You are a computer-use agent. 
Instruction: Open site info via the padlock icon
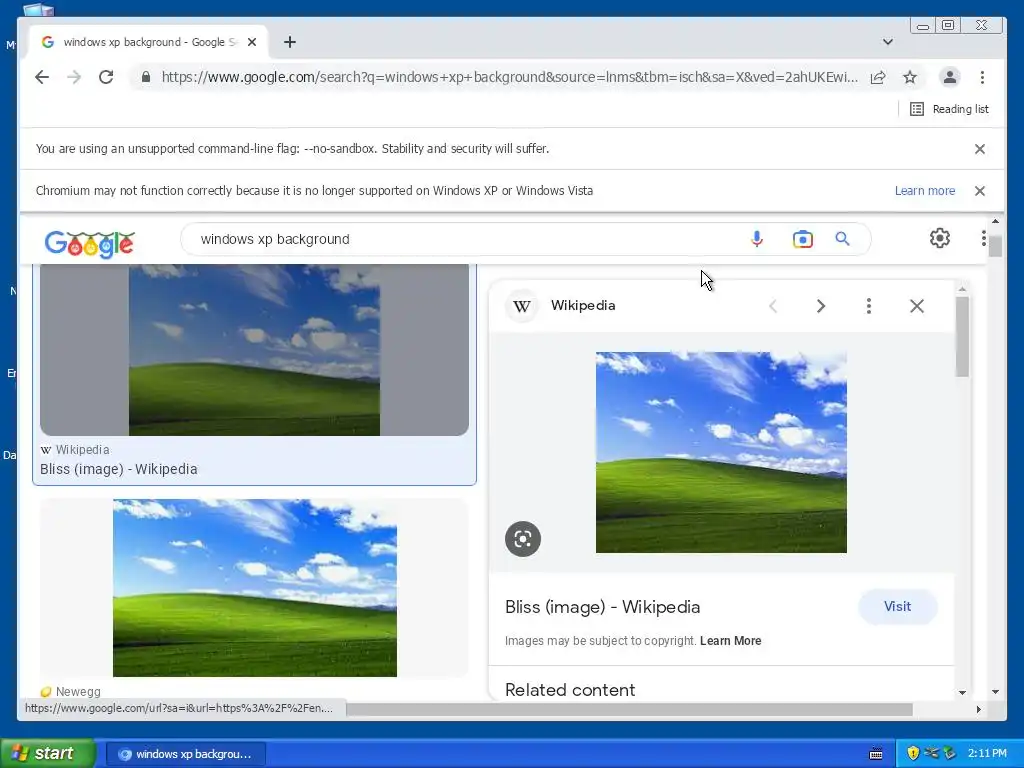coord(146,77)
